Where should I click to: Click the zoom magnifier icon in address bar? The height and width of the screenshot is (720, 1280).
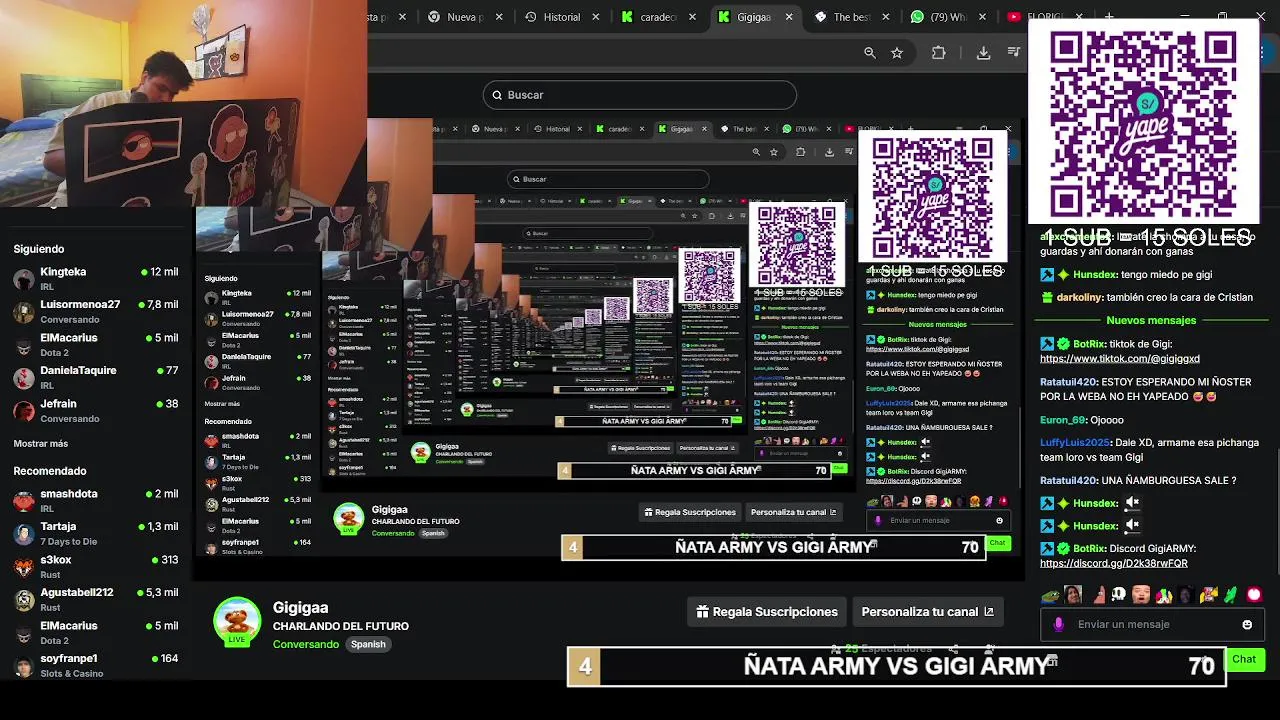(870, 53)
